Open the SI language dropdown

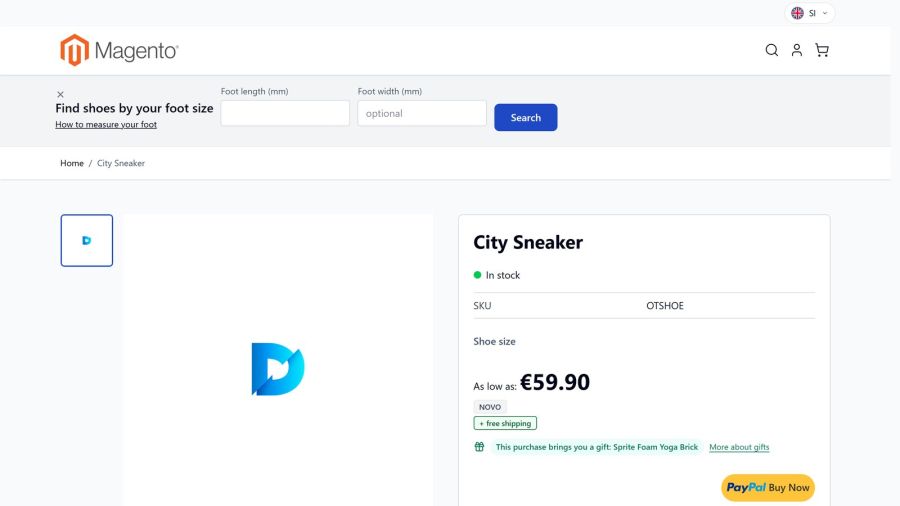click(x=810, y=13)
